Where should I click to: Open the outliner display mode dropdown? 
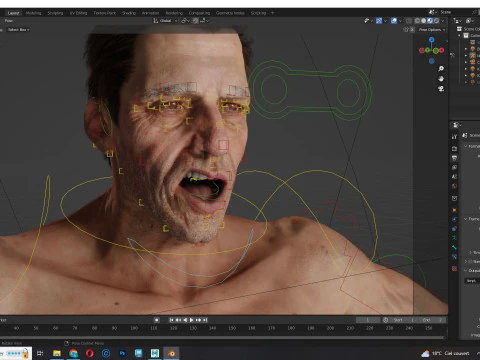coord(458,21)
